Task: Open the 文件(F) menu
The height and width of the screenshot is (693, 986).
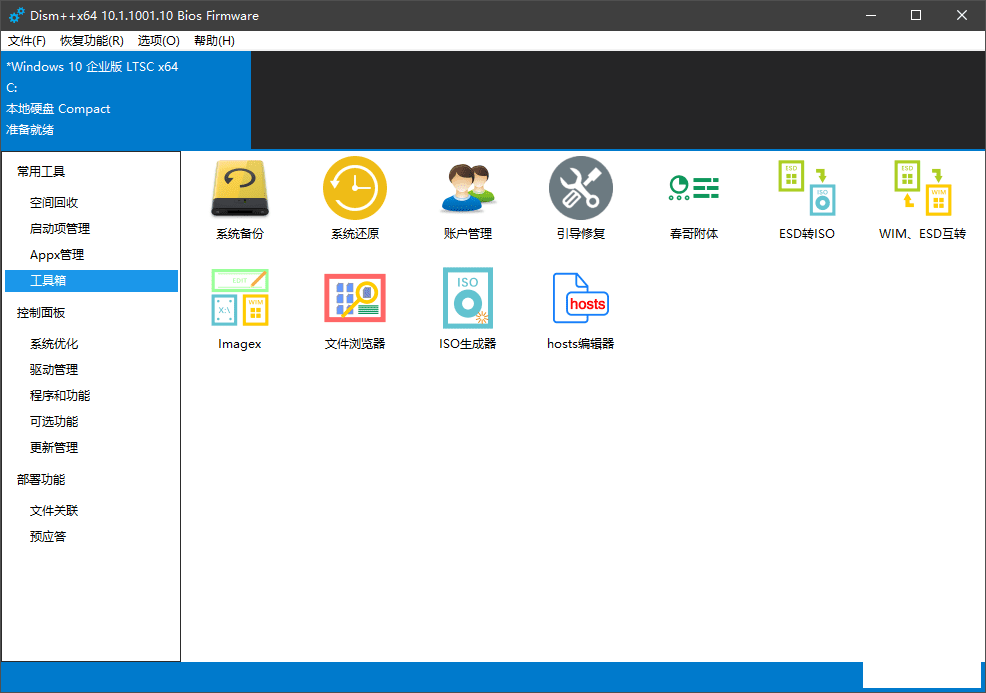Action: 26,41
